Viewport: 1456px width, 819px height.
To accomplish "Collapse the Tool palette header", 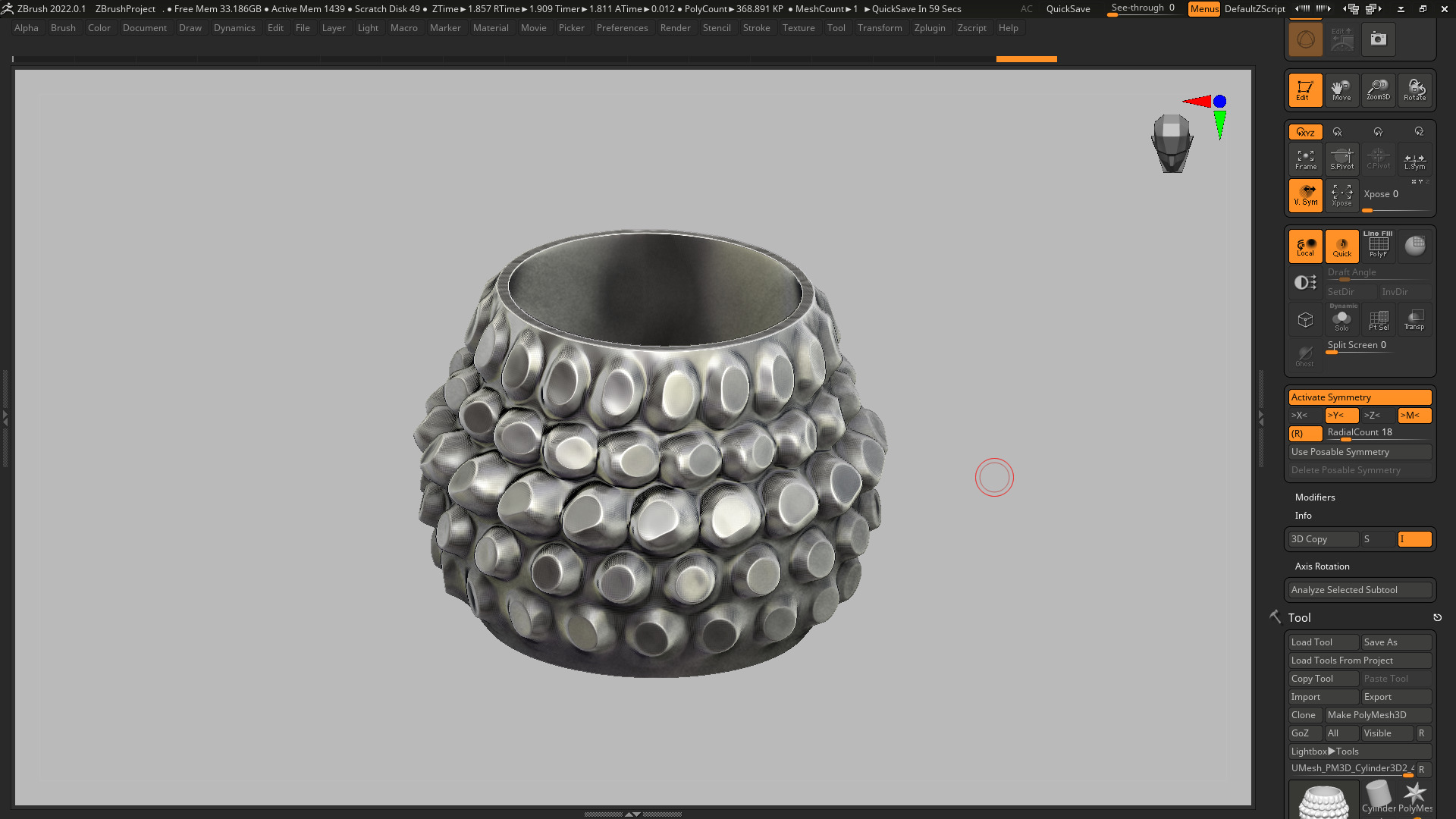I will point(1299,618).
